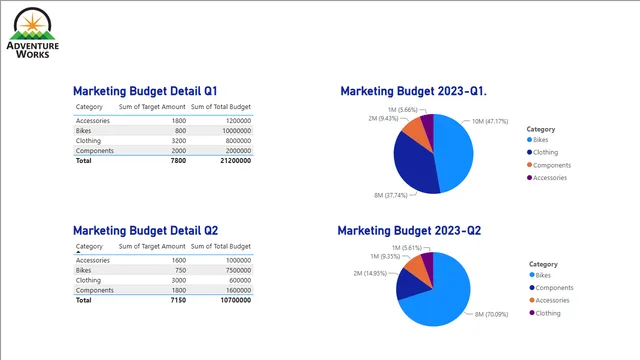This screenshot has width=640, height=360.
Task: Select Components row in Q1 table
Action: pos(163,151)
